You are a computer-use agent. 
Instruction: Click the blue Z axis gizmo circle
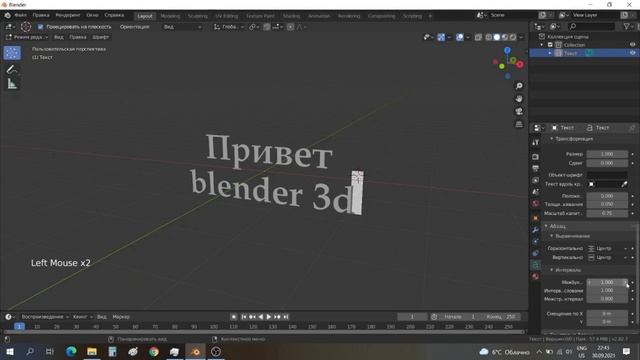tap(507, 50)
